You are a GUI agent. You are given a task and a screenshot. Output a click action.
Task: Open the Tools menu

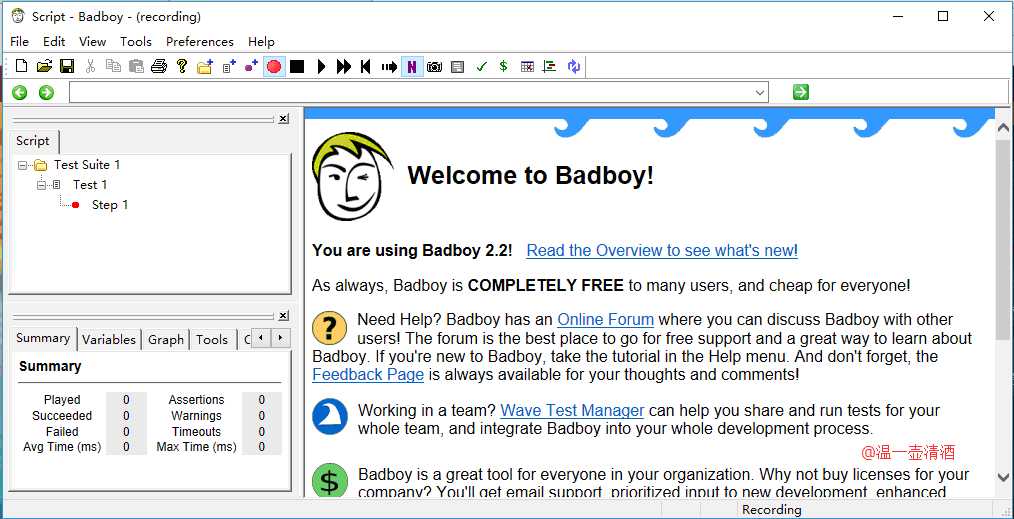pos(136,41)
